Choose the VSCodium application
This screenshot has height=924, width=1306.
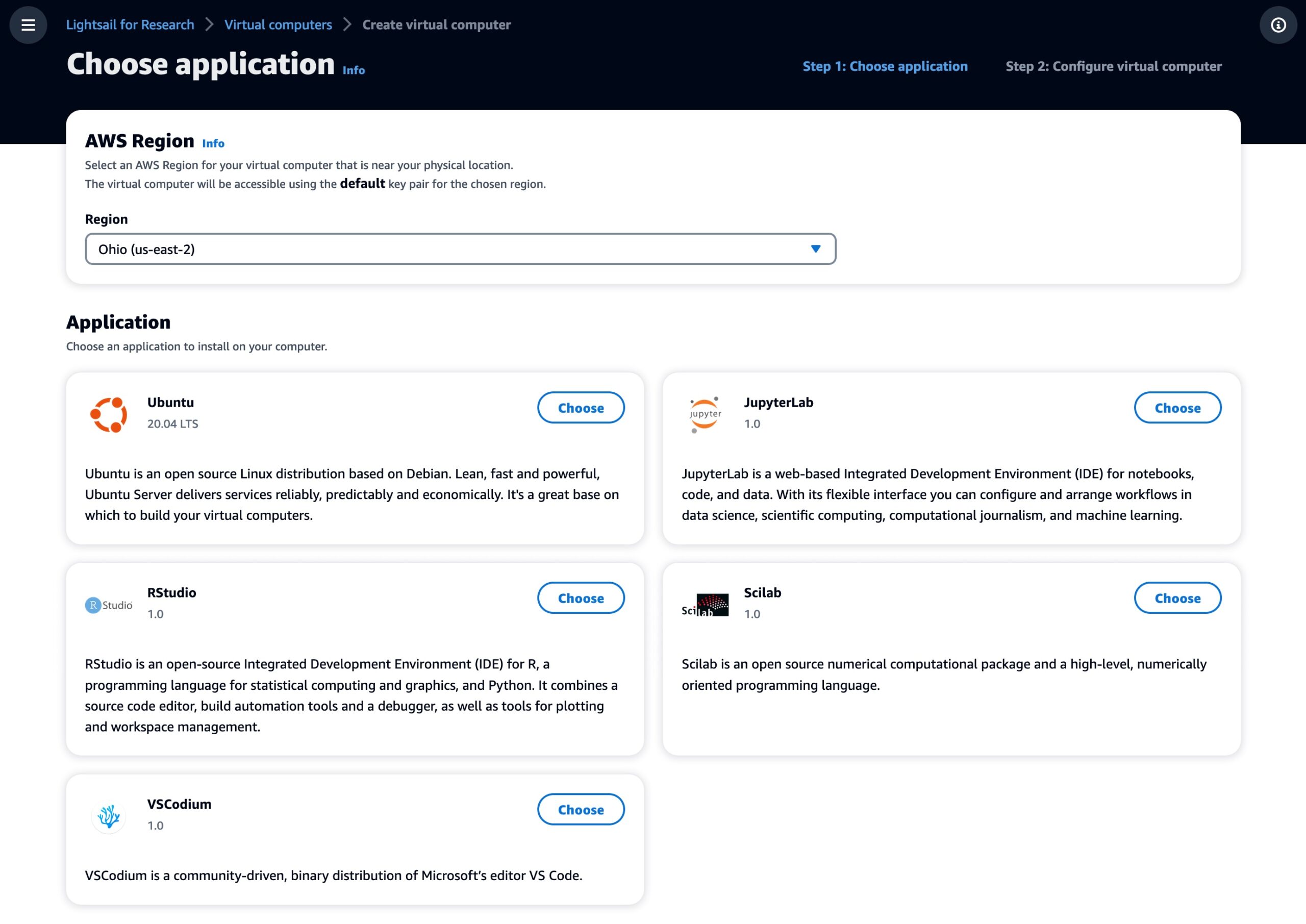pyautogui.click(x=580, y=810)
